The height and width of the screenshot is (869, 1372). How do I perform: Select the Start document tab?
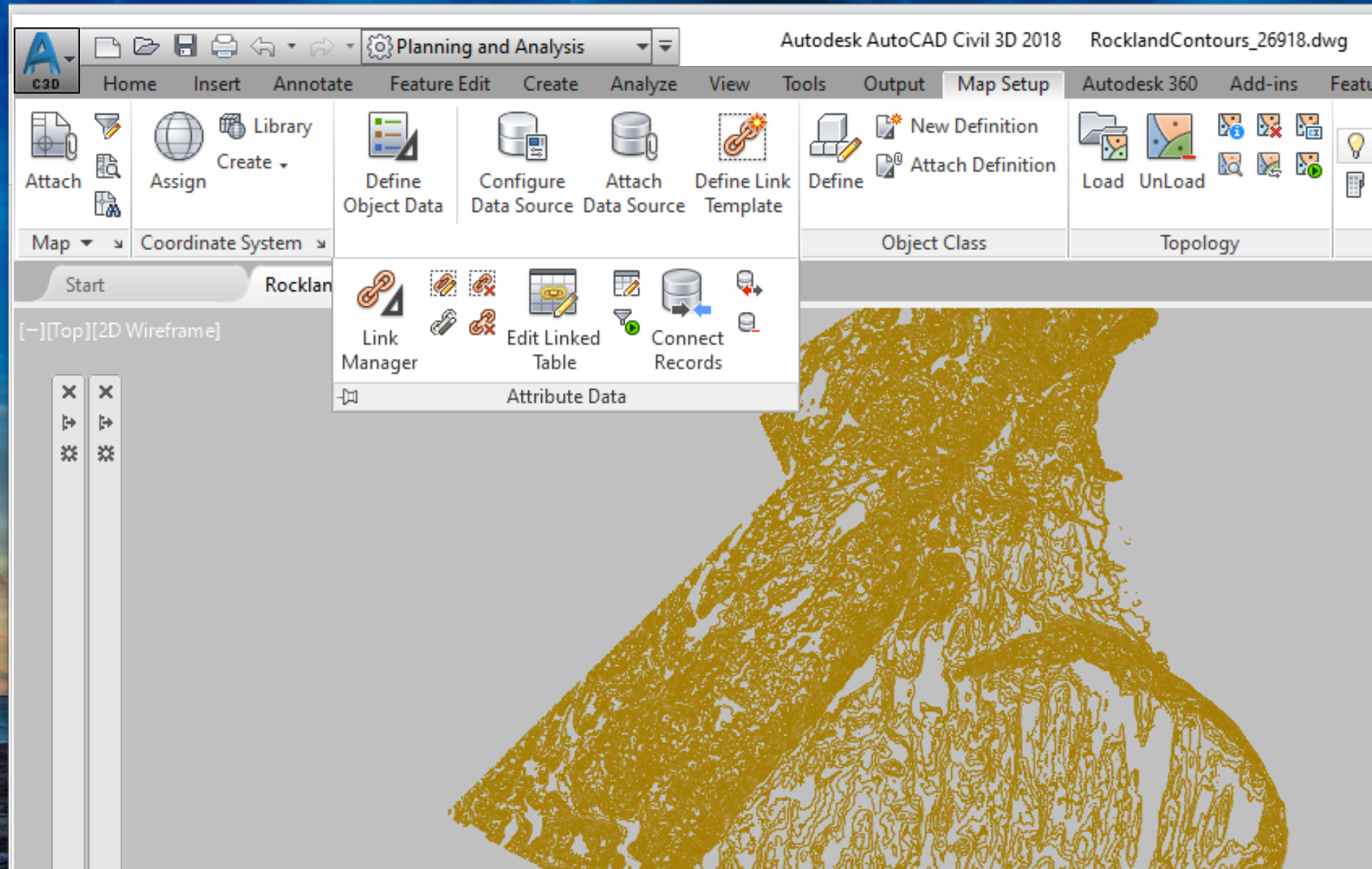click(85, 285)
